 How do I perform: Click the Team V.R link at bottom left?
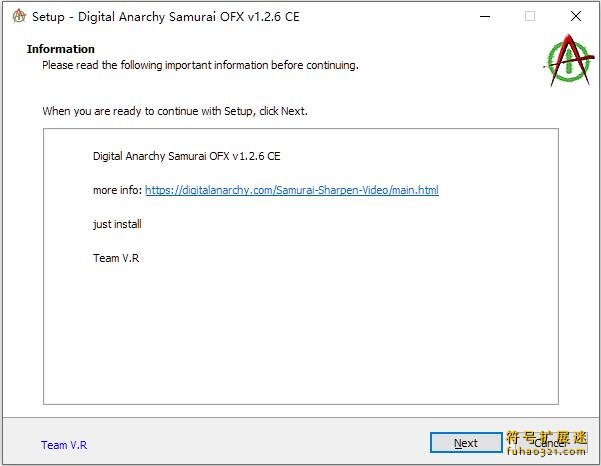[x=64, y=445]
